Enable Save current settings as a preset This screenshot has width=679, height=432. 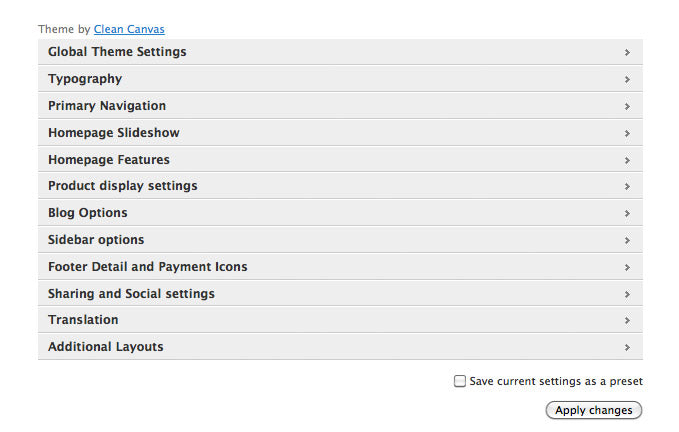460,381
